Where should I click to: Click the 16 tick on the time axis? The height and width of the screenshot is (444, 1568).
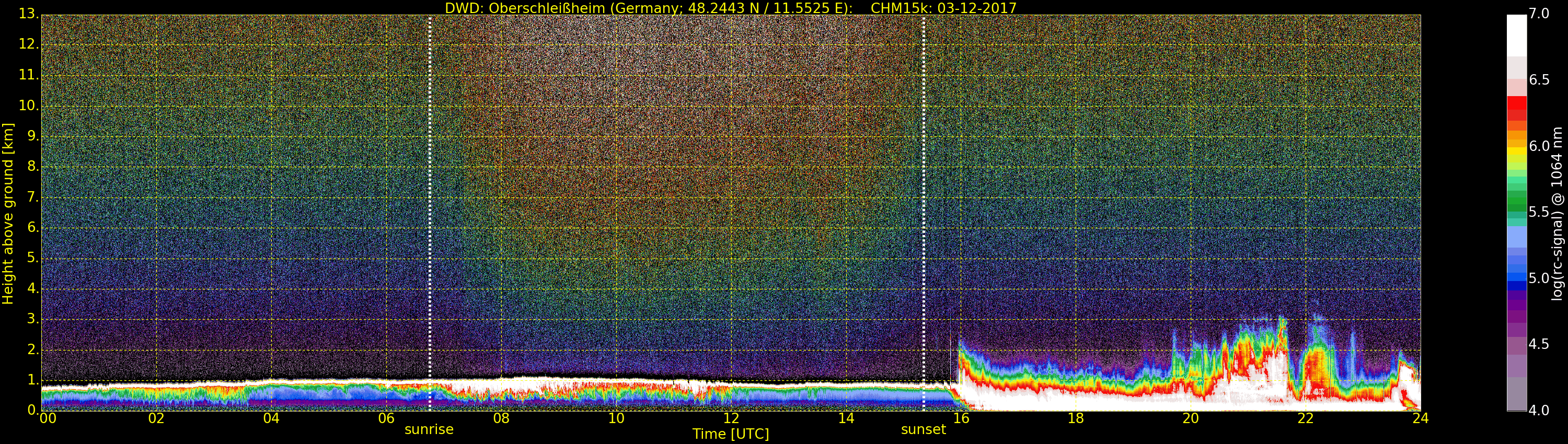point(961,418)
